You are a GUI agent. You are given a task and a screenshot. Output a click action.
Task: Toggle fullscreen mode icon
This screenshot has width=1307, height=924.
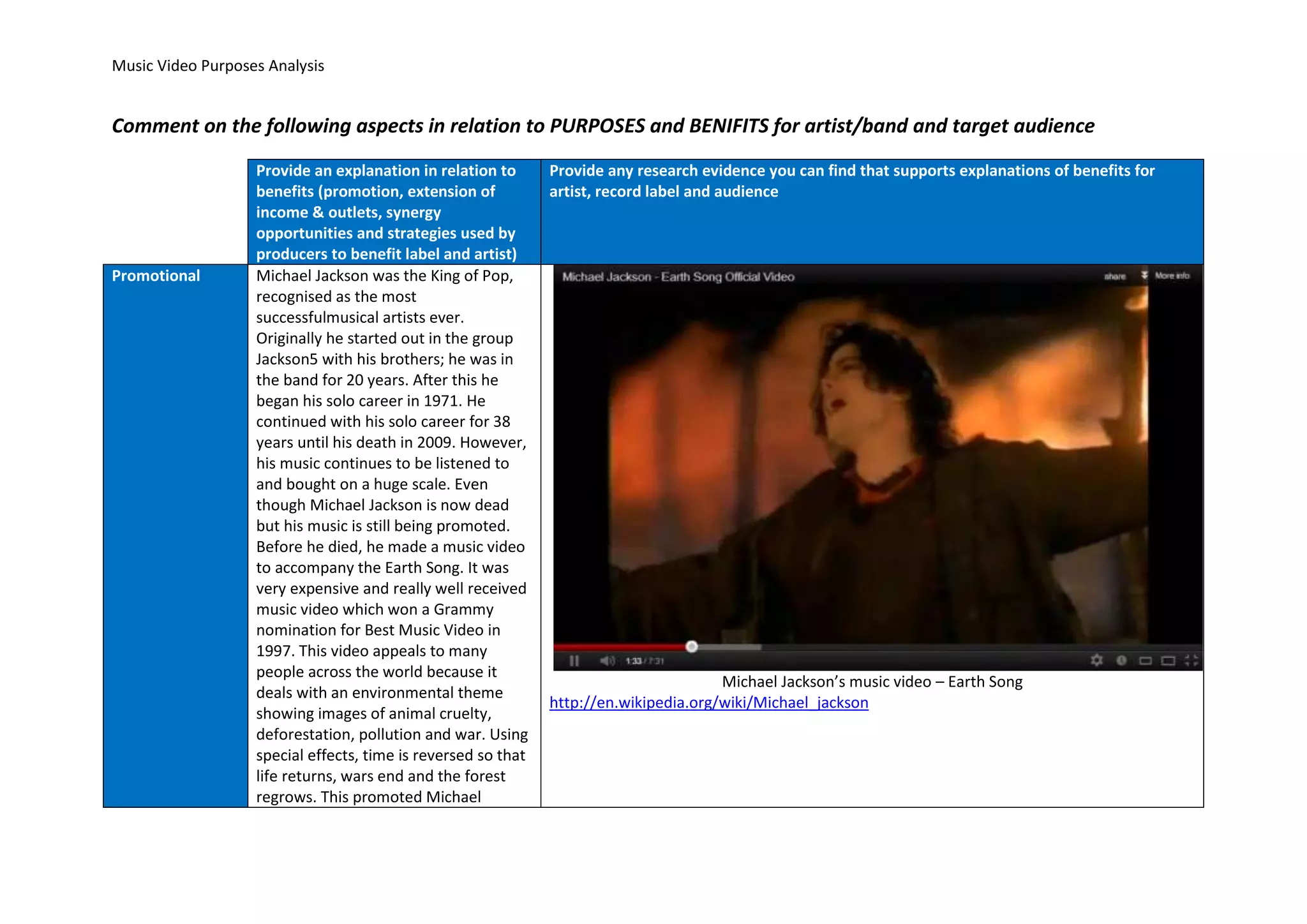(x=1191, y=660)
